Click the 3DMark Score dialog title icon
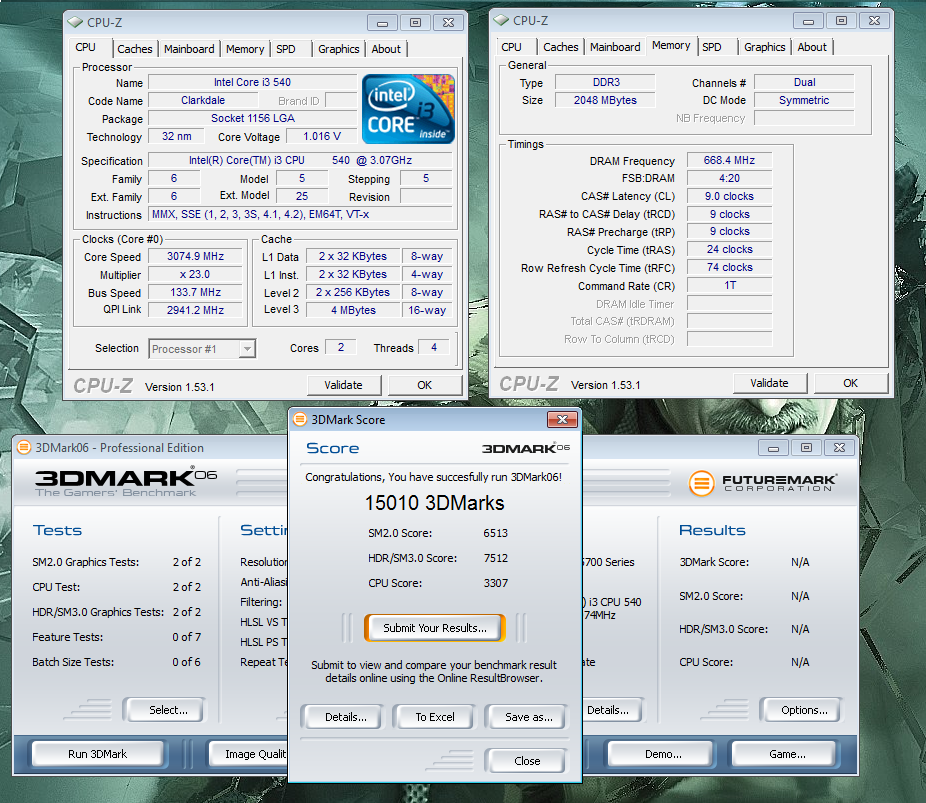The height and width of the screenshot is (803, 926). point(300,419)
